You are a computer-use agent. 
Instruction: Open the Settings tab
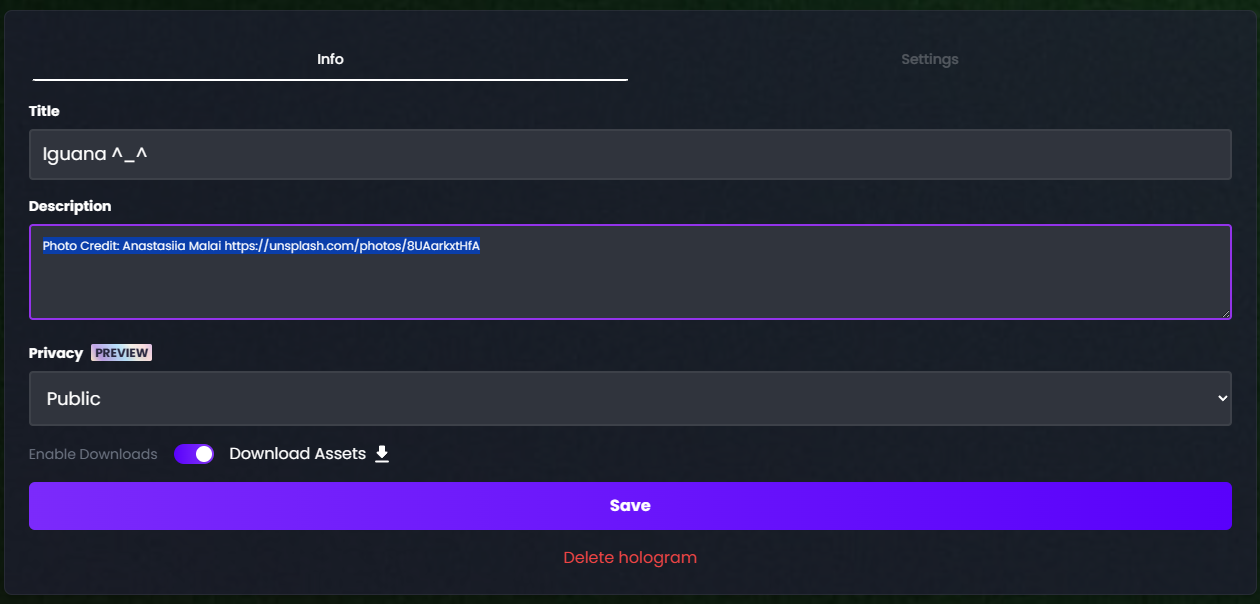pos(929,59)
